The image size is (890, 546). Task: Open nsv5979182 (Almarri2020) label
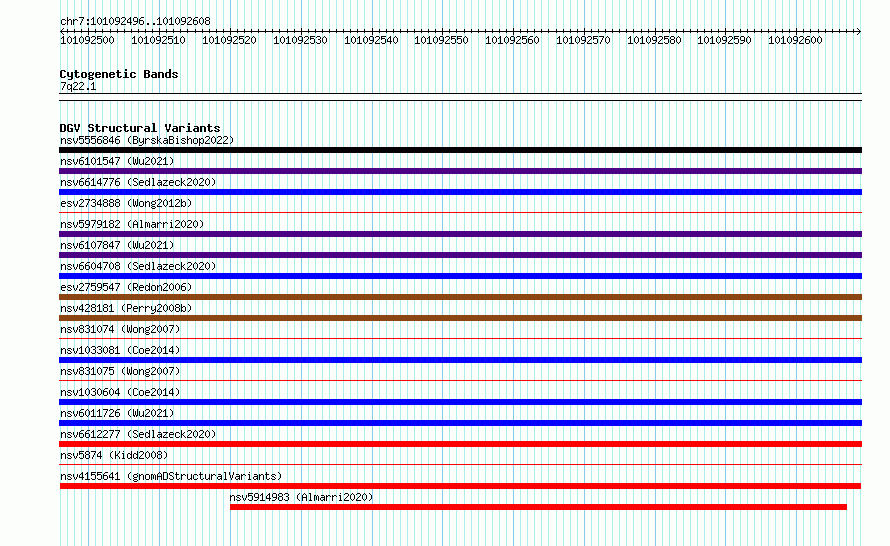tap(132, 224)
